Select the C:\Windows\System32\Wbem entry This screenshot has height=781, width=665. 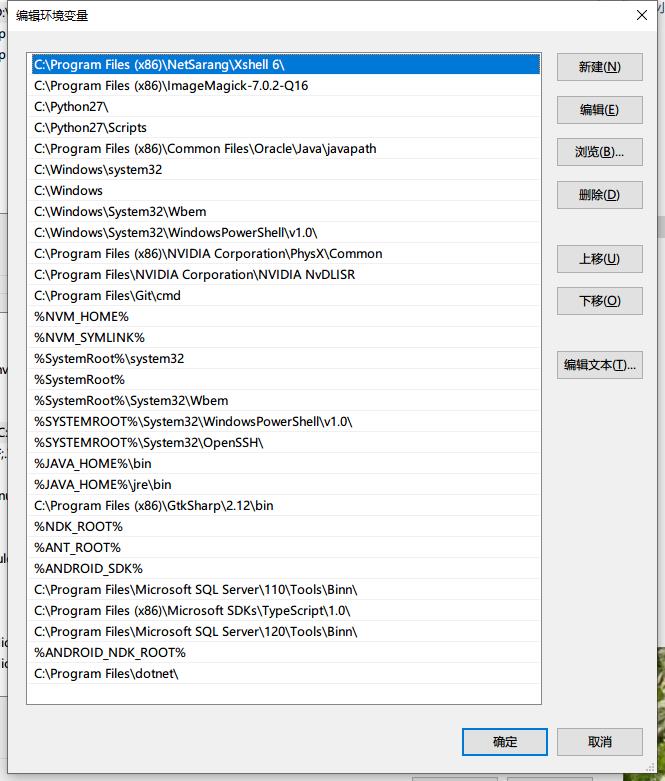tap(285, 212)
